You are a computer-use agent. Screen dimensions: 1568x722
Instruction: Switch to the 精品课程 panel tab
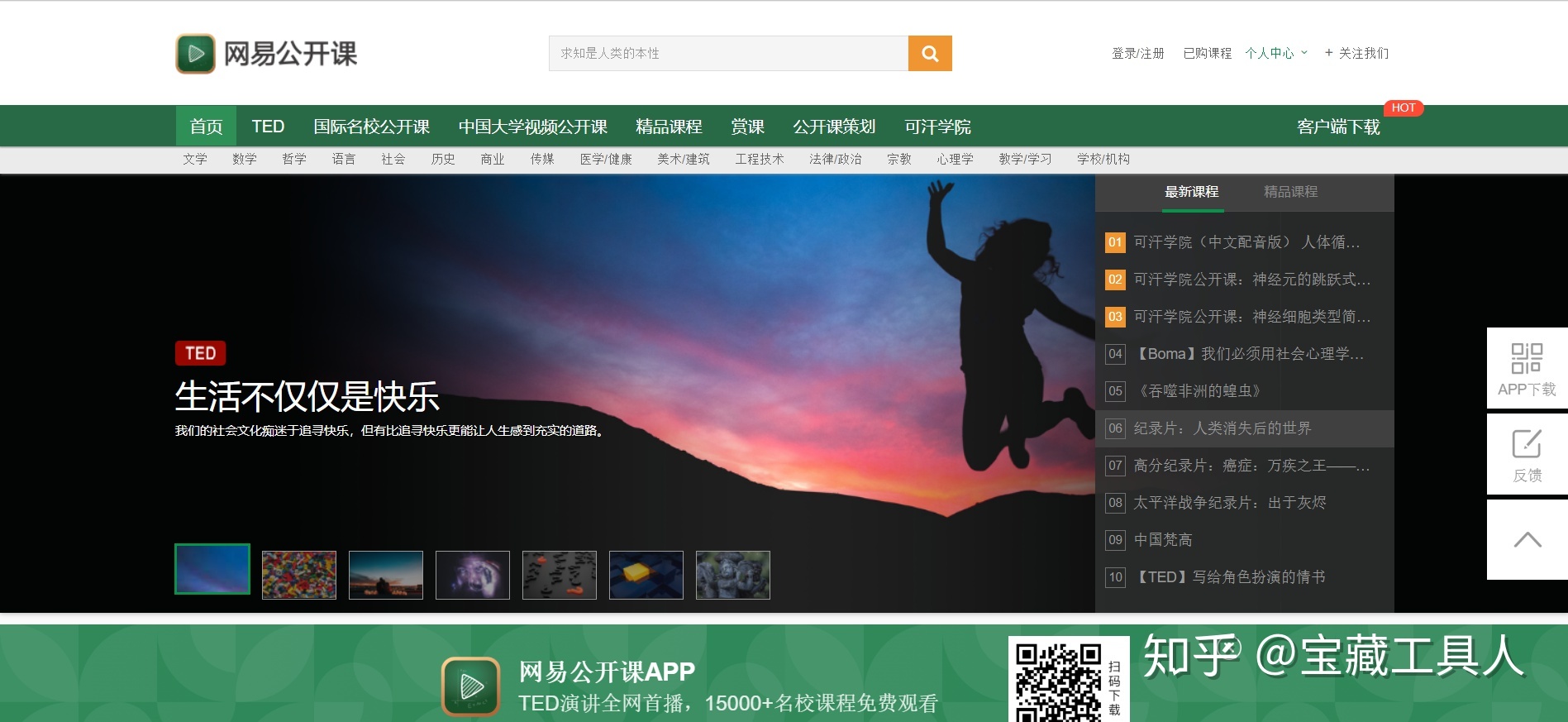pyautogui.click(x=1290, y=192)
